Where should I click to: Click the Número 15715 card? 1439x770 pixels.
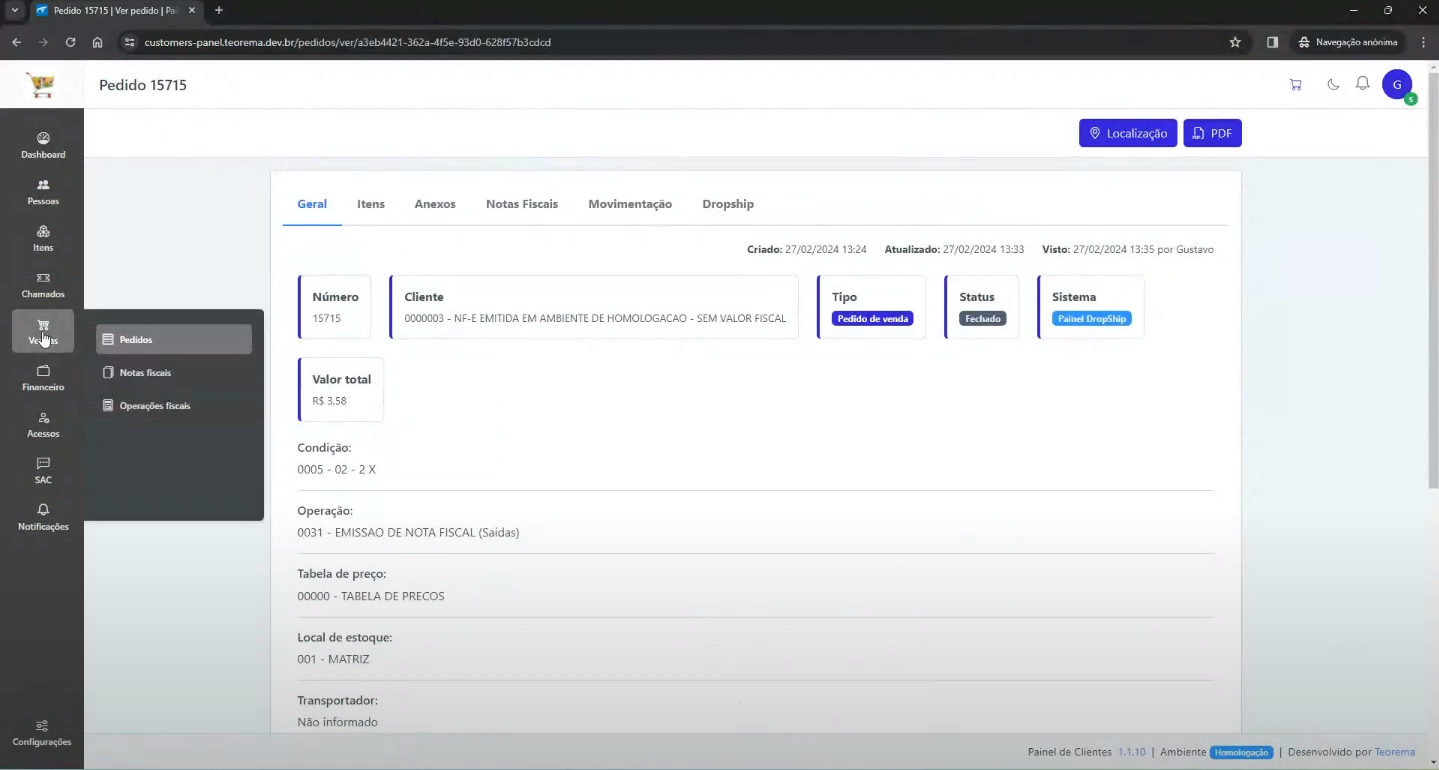(335, 307)
